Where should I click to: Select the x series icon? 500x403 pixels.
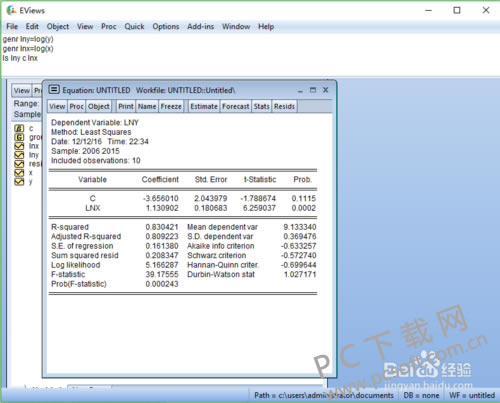tap(19, 173)
